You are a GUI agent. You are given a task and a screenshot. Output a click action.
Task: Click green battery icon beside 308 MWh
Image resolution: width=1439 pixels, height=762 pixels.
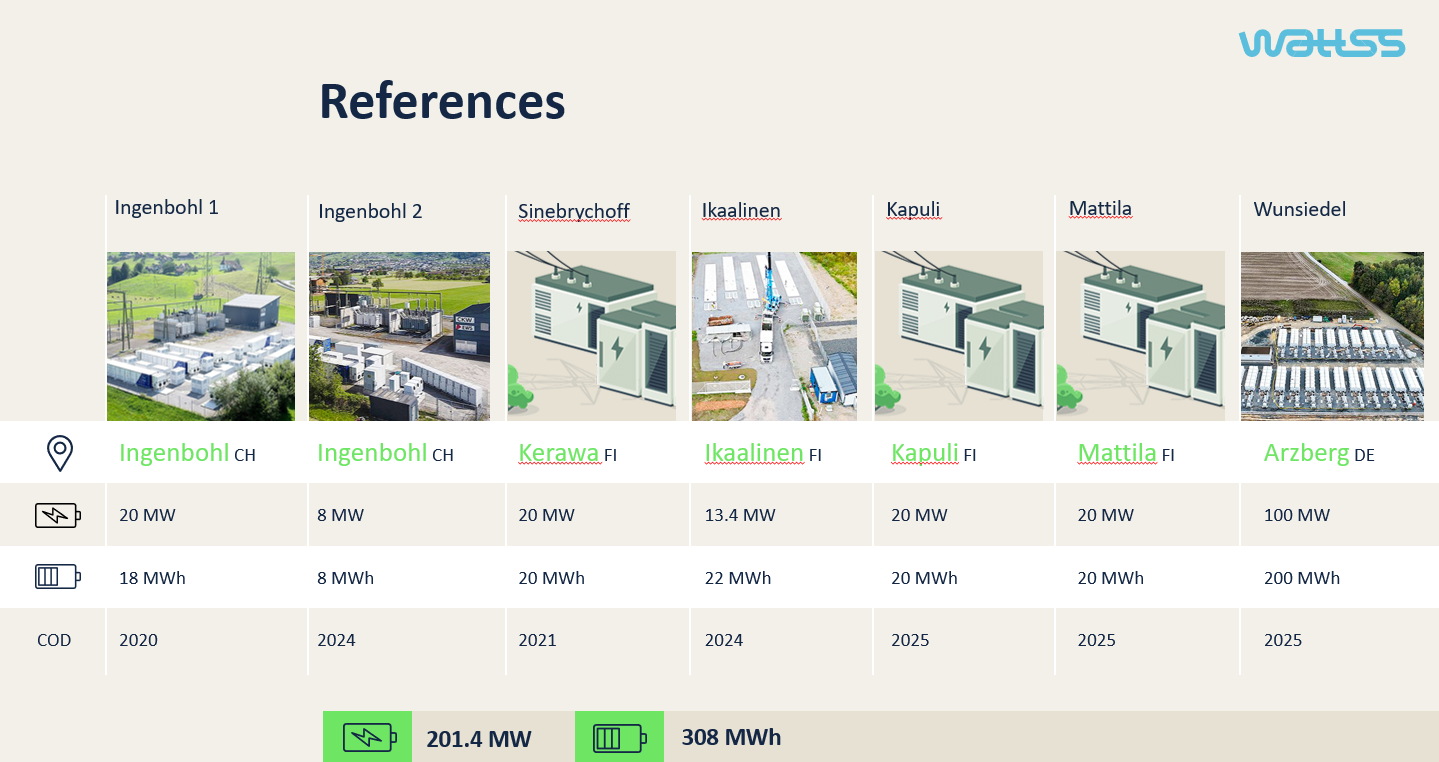619,738
